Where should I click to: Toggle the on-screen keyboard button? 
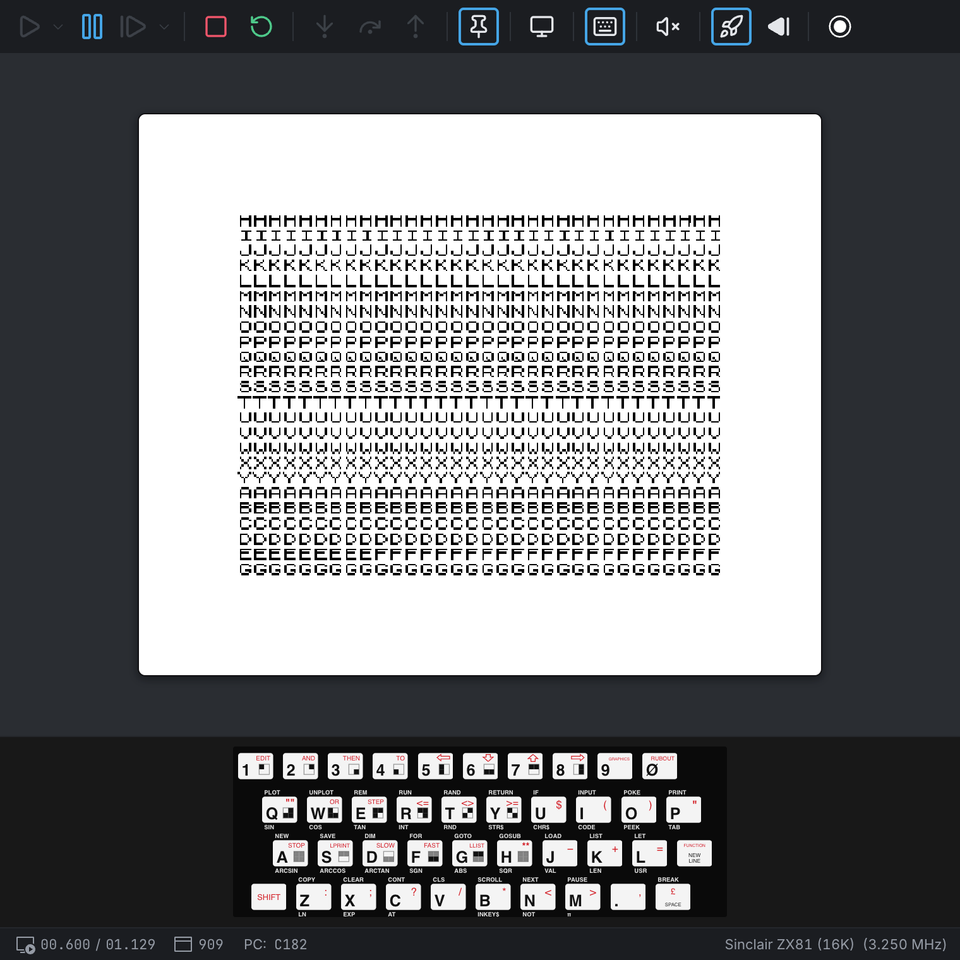coord(605,26)
